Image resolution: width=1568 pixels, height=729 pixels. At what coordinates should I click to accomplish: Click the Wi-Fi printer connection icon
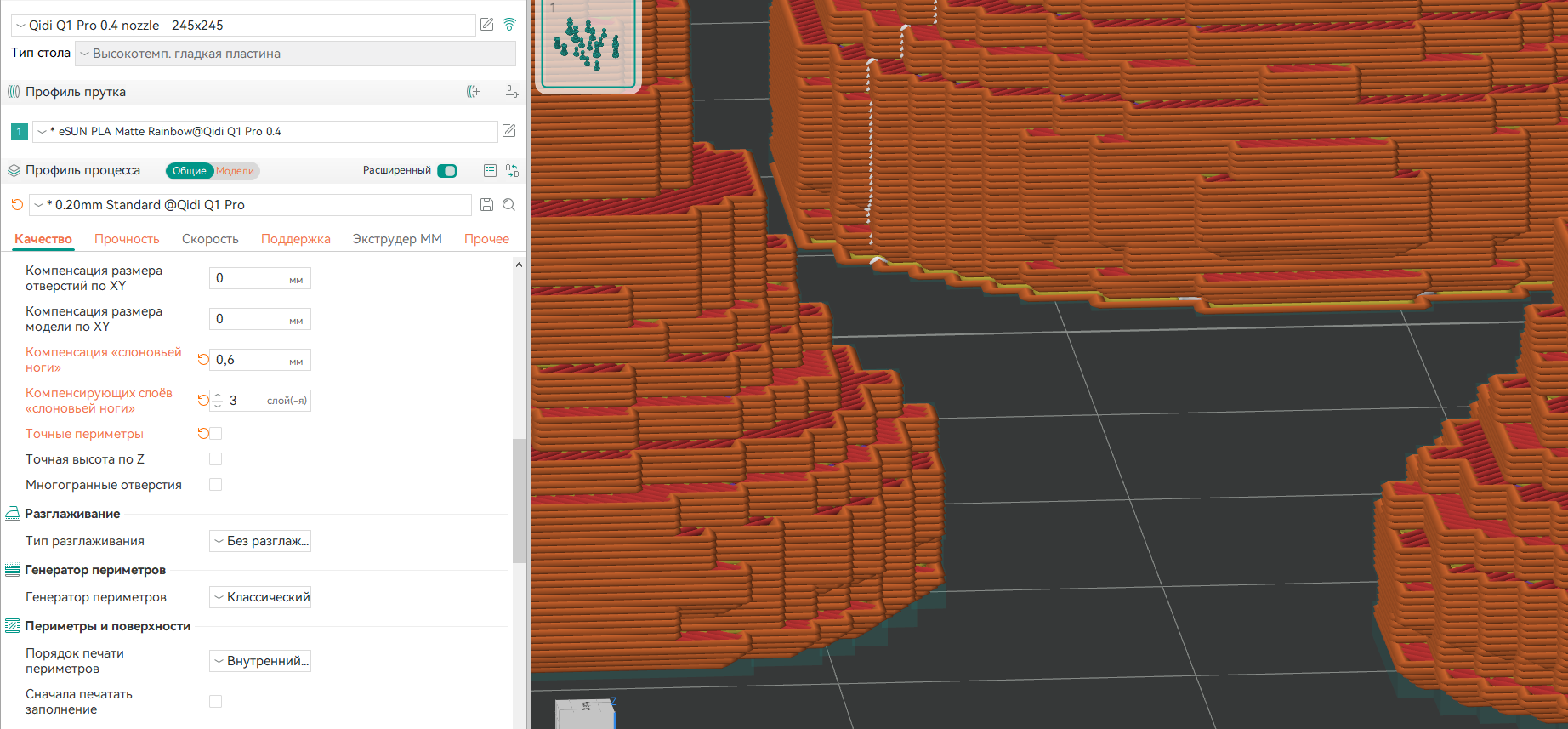click(x=509, y=25)
